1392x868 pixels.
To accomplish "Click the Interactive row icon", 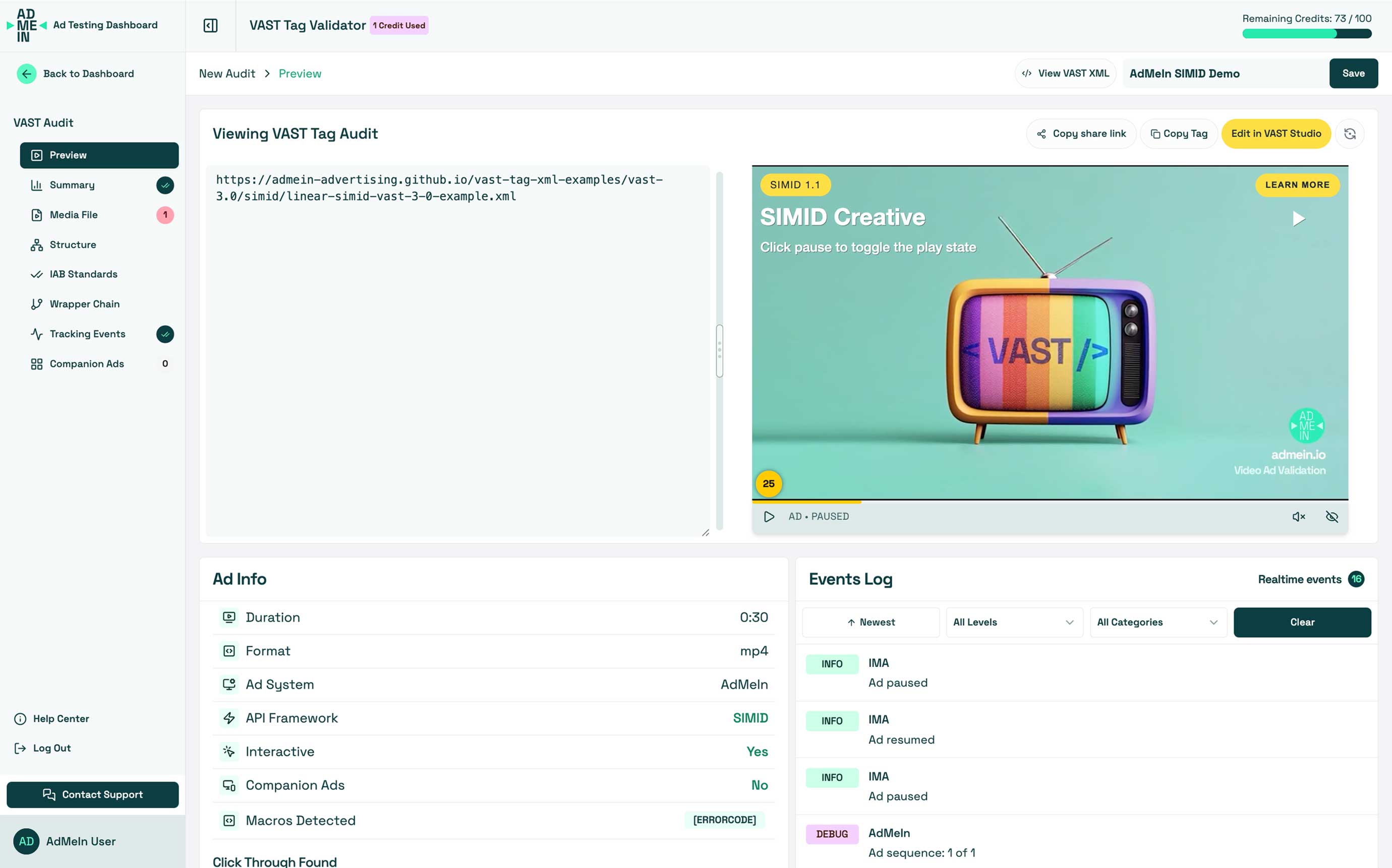I will [229, 752].
